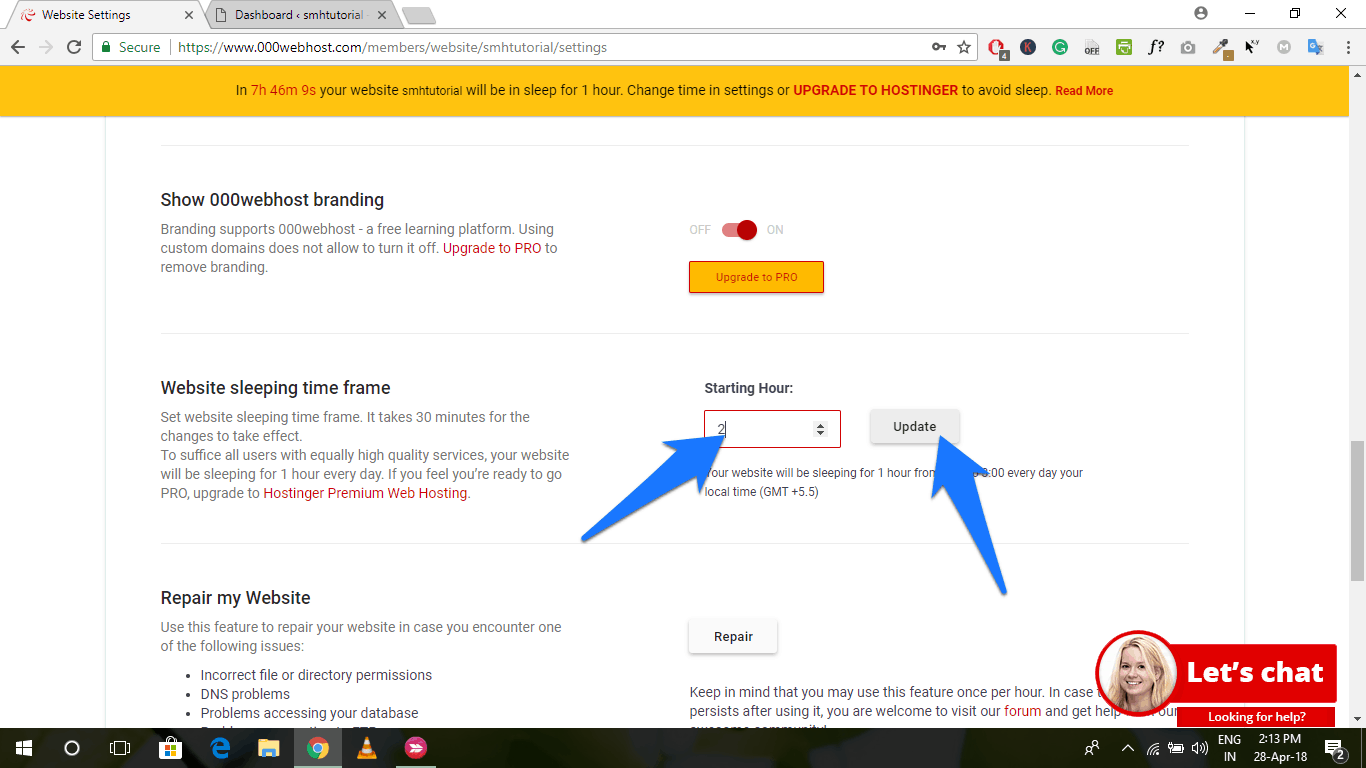Open Hostinger Premium Web Hosting link
Viewport: 1366px width, 768px height.
pyautogui.click(x=365, y=493)
